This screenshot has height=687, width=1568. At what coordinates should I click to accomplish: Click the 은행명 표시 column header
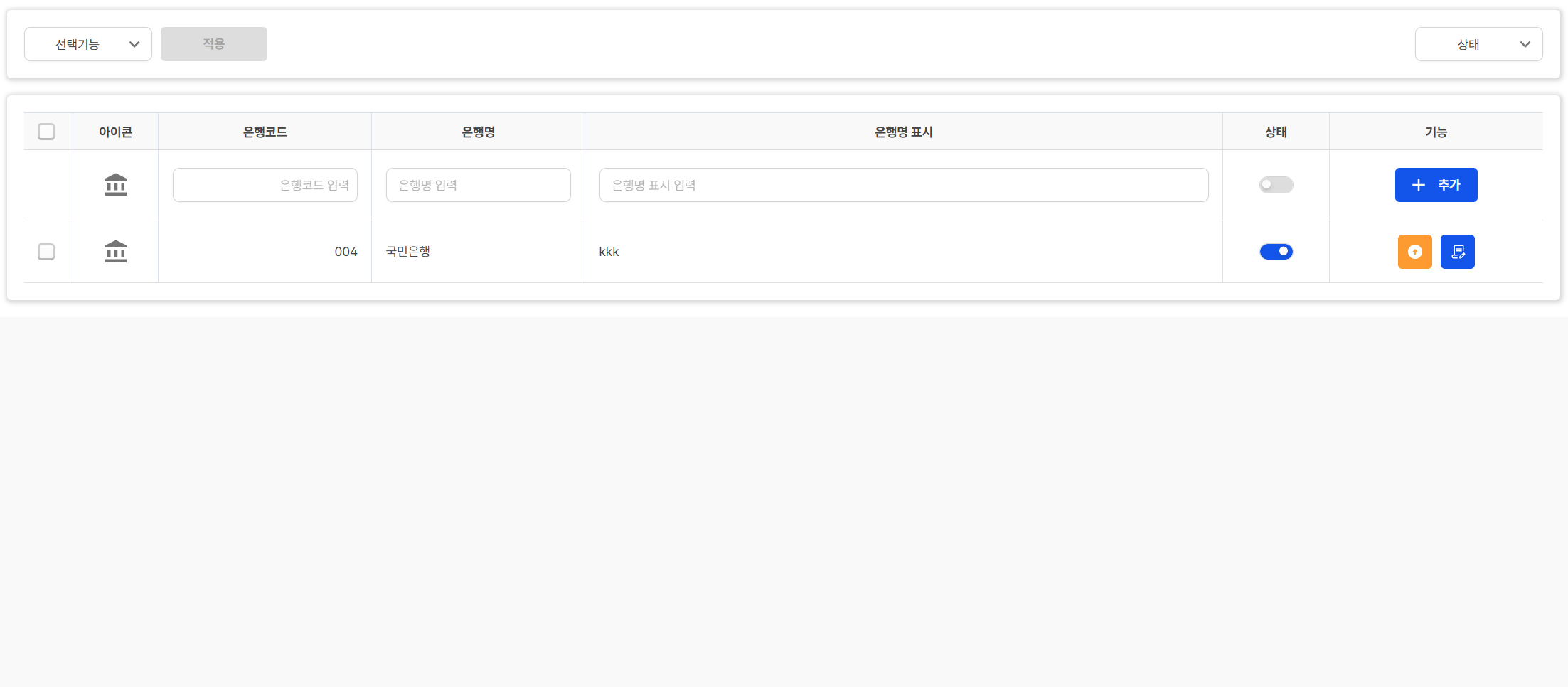coord(903,132)
